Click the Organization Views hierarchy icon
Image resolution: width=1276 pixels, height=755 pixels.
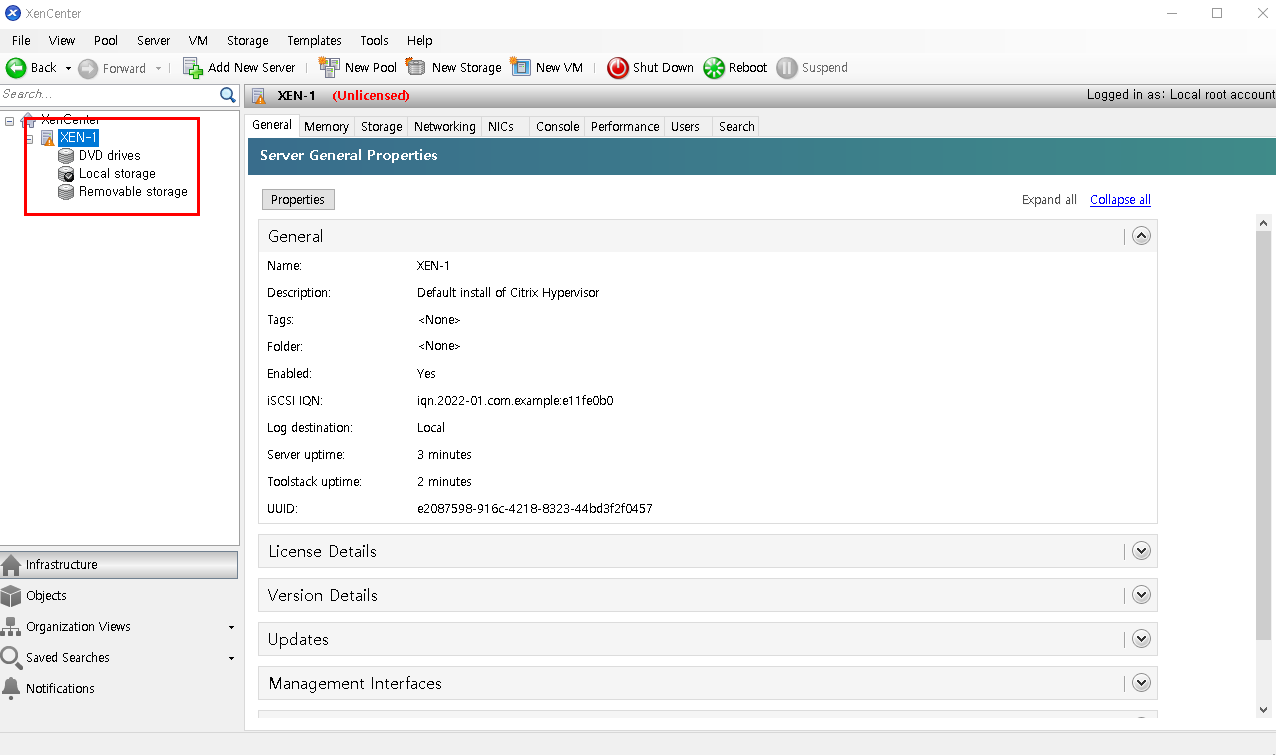coord(11,627)
